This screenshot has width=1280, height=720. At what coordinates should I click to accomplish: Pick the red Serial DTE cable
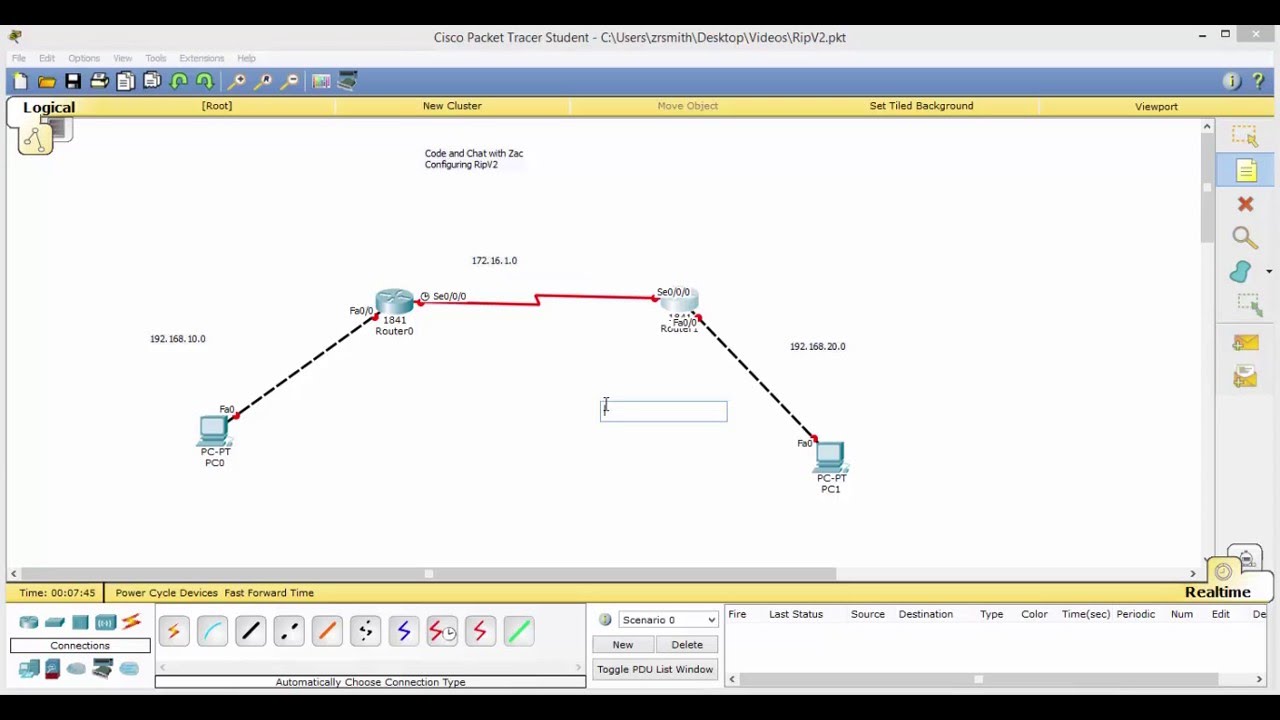(x=480, y=631)
